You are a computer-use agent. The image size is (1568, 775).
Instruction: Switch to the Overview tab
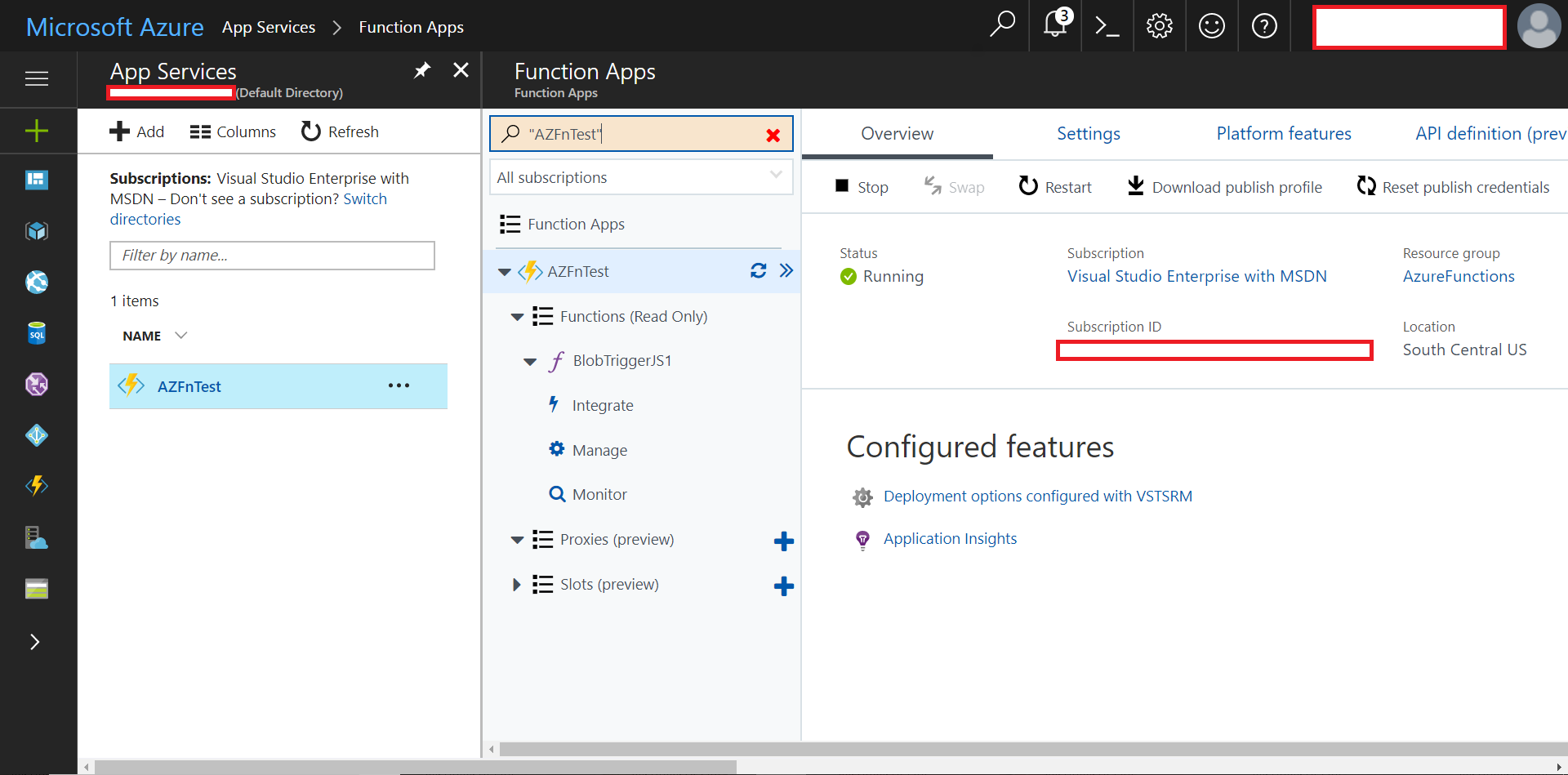click(x=897, y=133)
